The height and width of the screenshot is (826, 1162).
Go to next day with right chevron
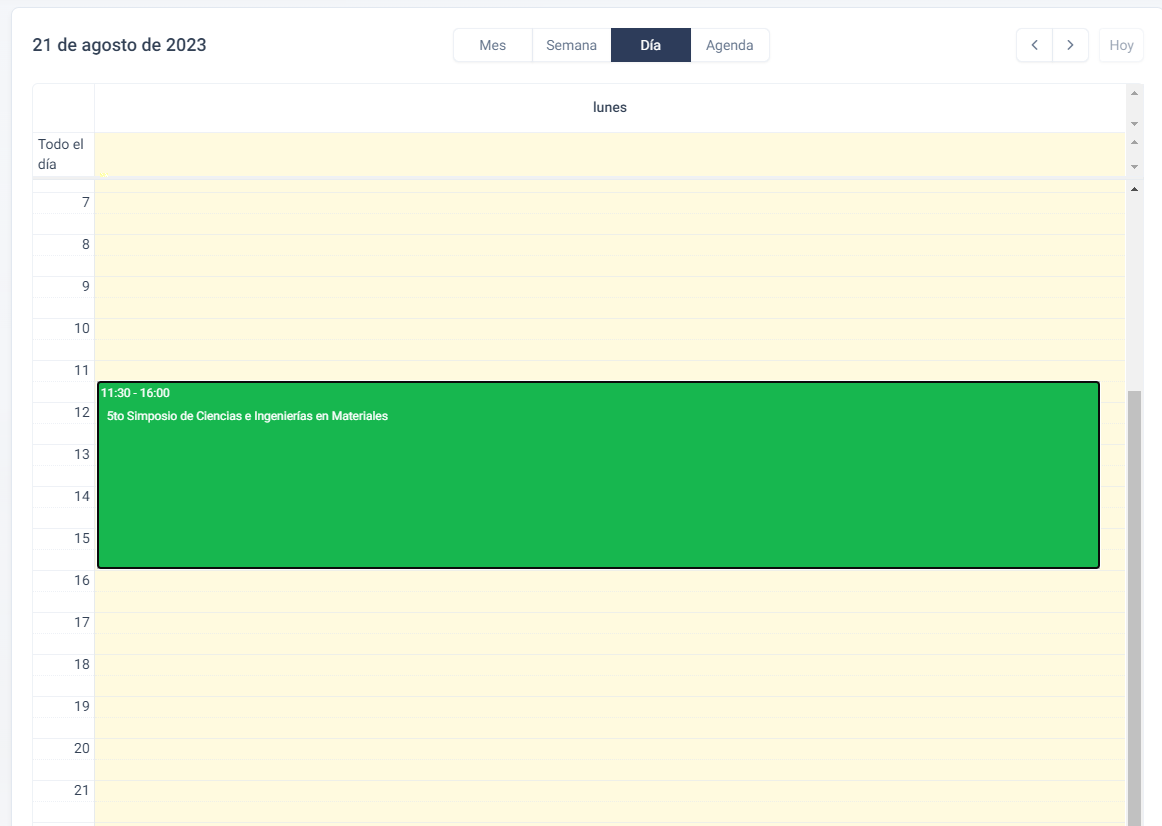coord(1070,45)
